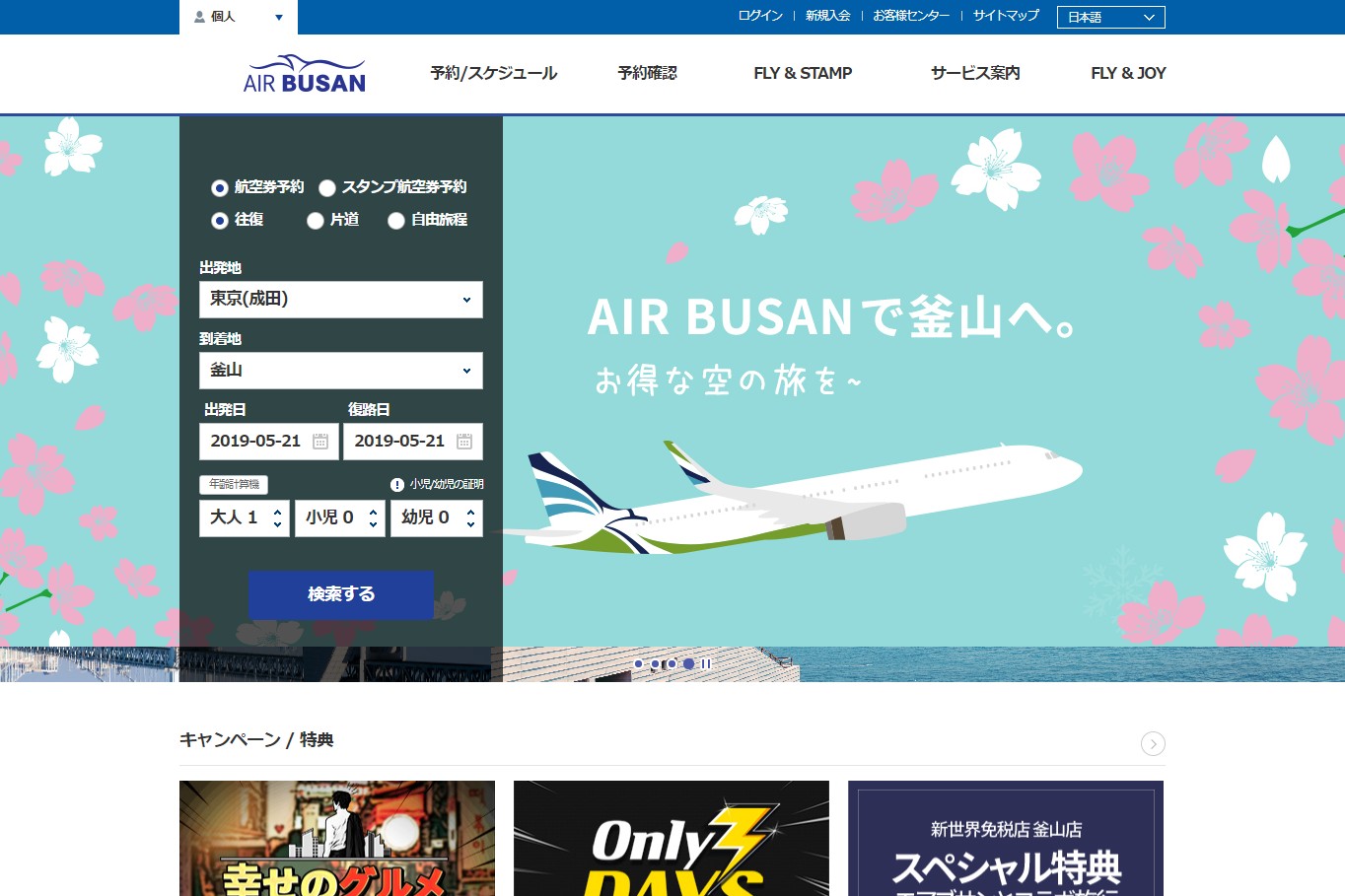Open サービス案内 menu

[x=975, y=73]
